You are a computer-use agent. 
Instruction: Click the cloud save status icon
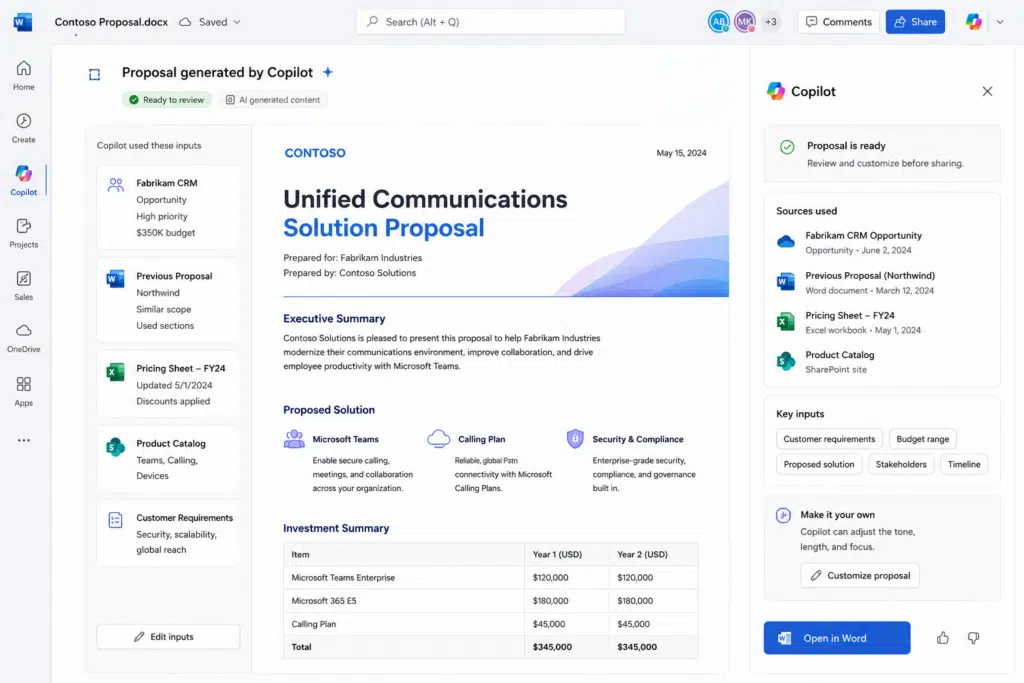[x=185, y=22]
